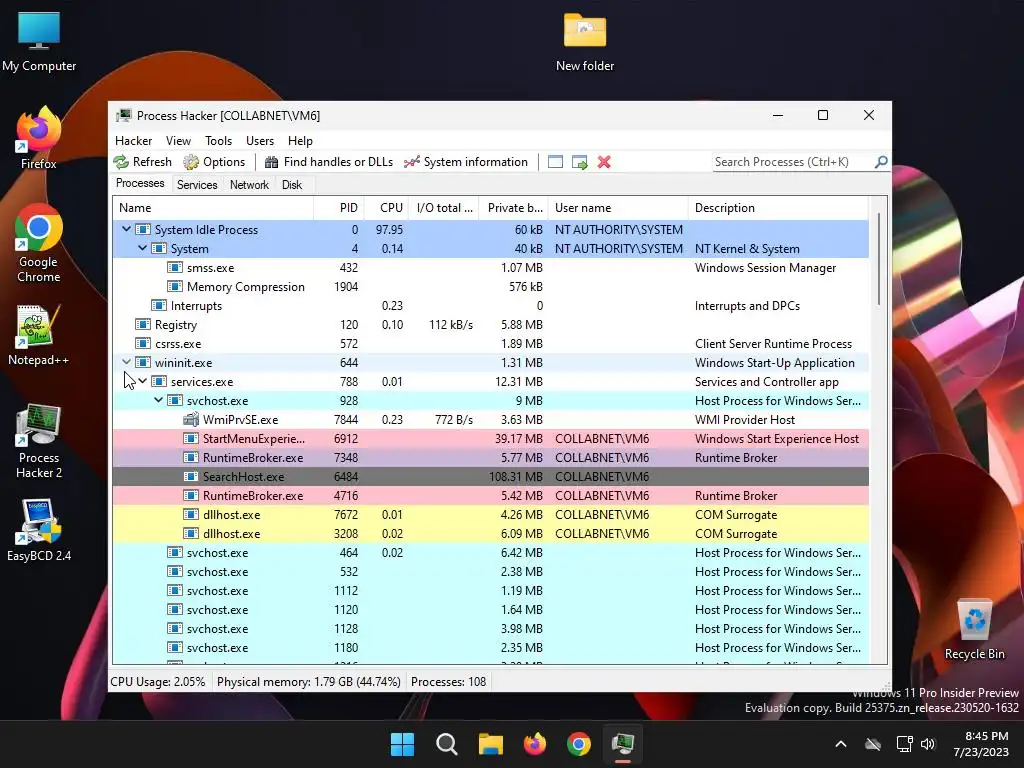Switch to the Services tab
Image resolution: width=1024 pixels, height=768 pixels.
click(197, 185)
